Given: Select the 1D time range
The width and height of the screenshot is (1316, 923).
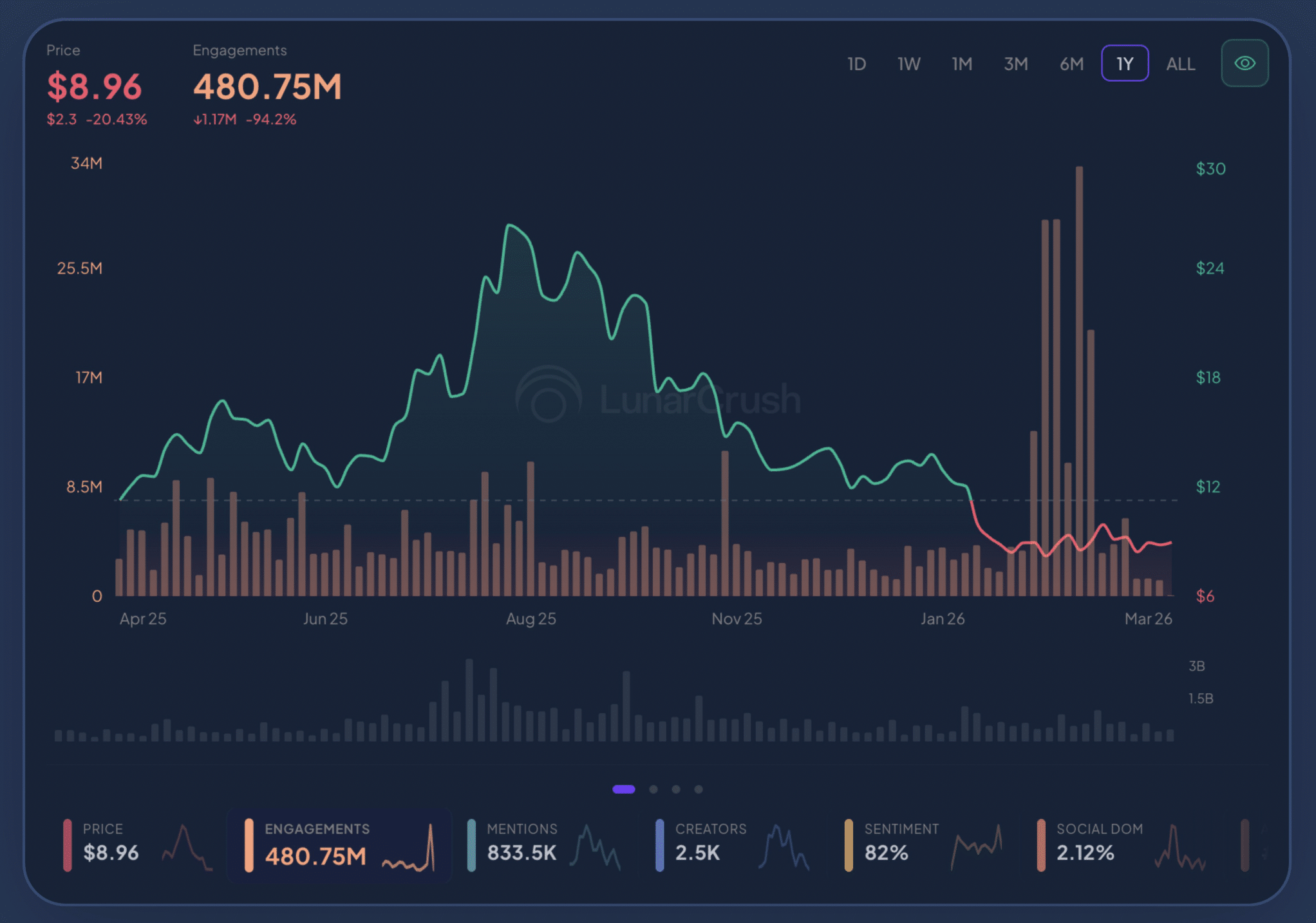Looking at the screenshot, I should (857, 63).
